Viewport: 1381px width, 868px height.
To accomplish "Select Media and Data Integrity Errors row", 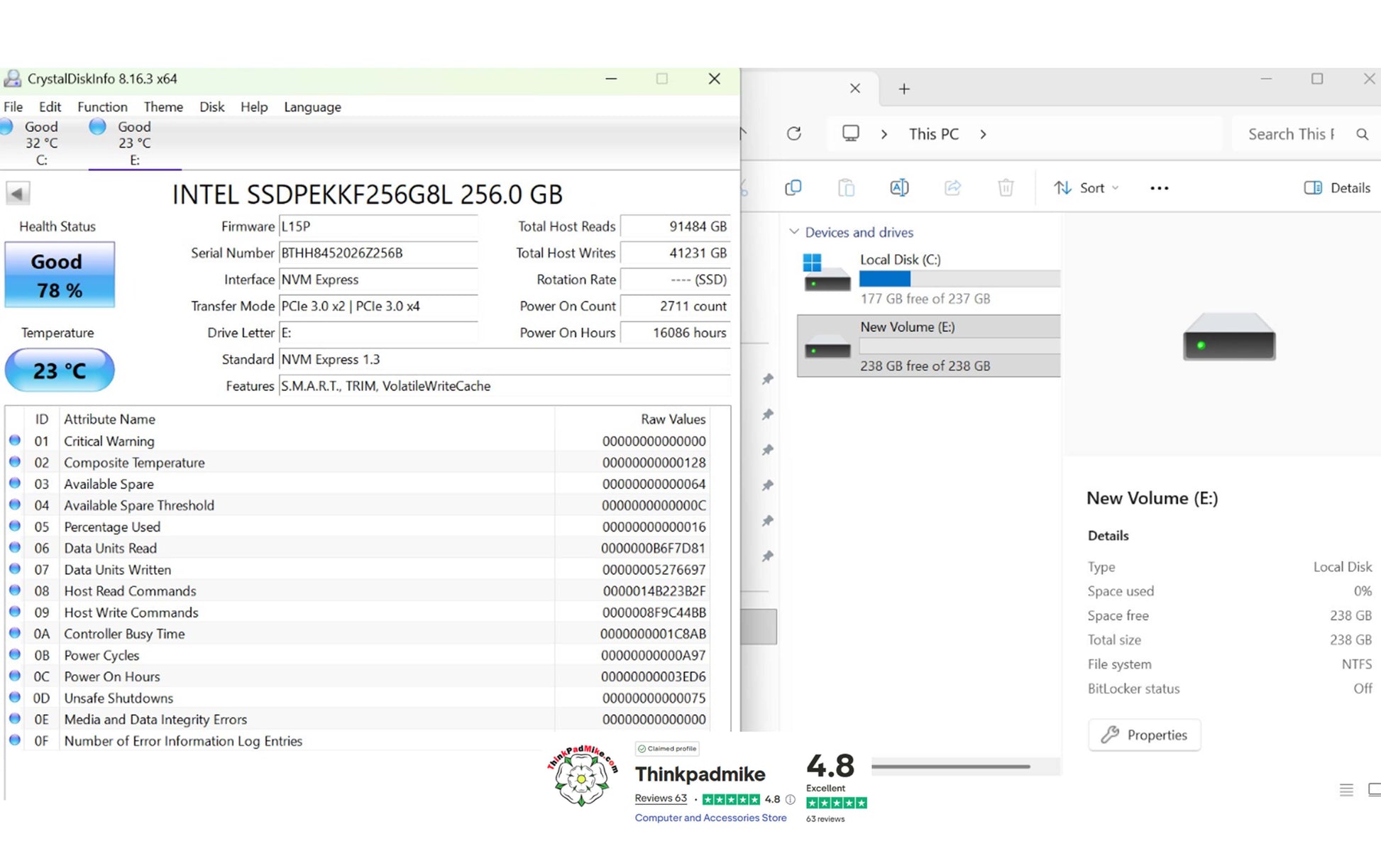I will pyautogui.click(x=358, y=719).
